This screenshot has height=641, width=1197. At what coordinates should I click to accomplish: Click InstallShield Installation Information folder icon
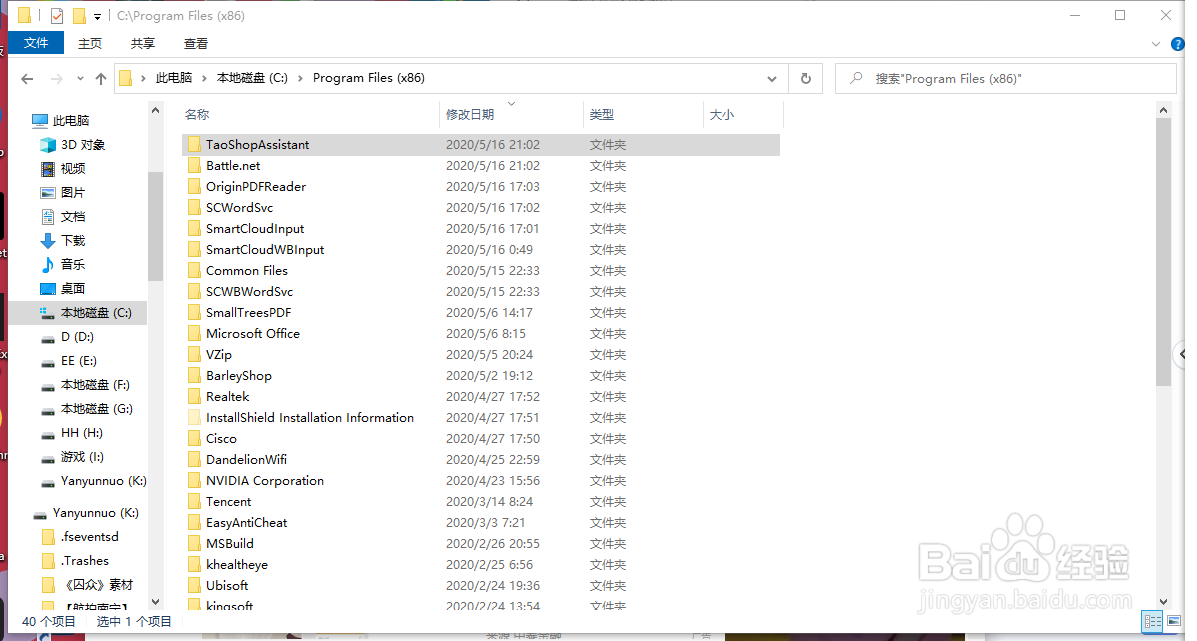click(194, 417)
